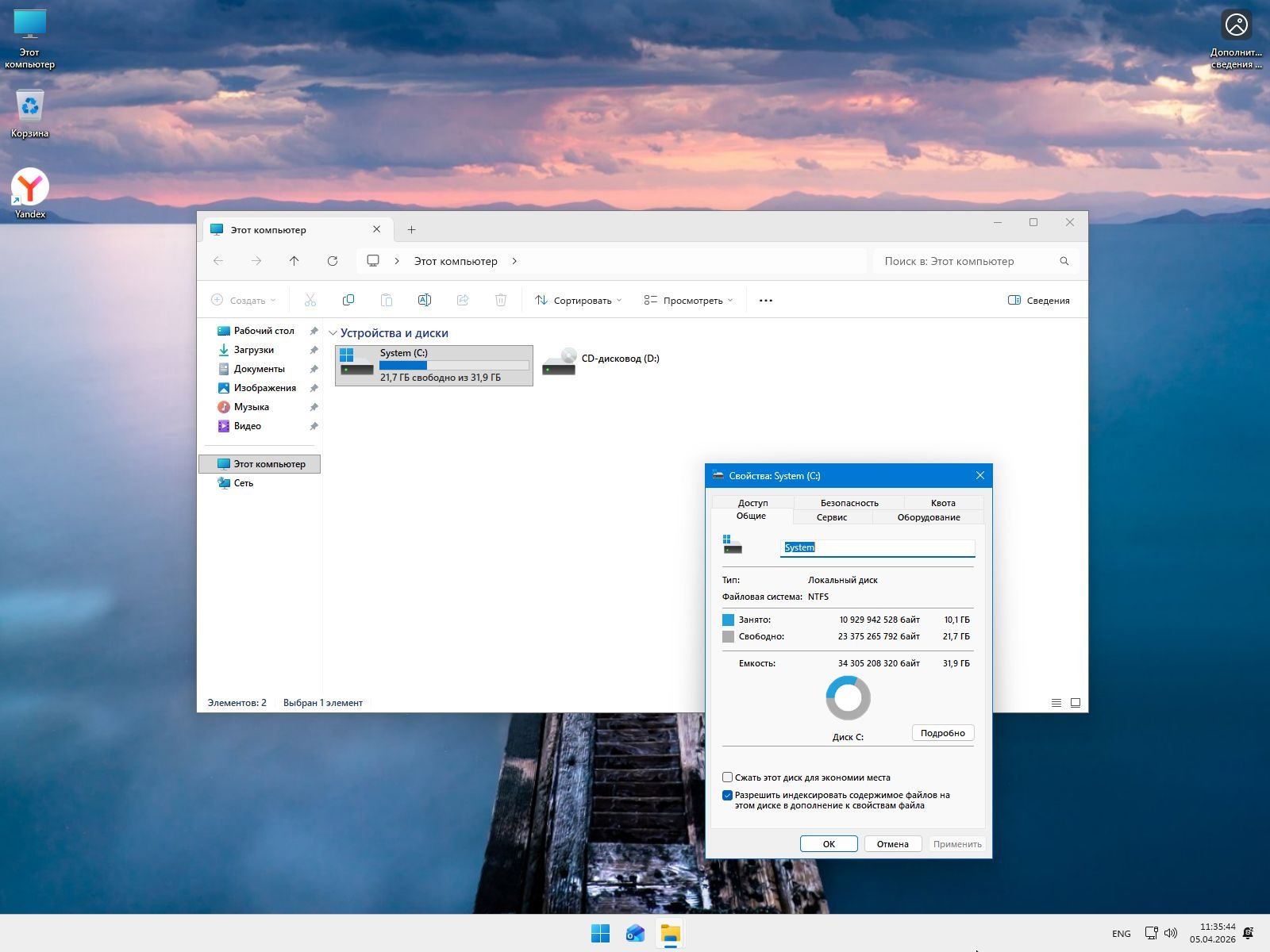Open the Просмотреть view dropdown
Image resolution: width=1270 pixels, height=952 pixels.
[687, 300]
